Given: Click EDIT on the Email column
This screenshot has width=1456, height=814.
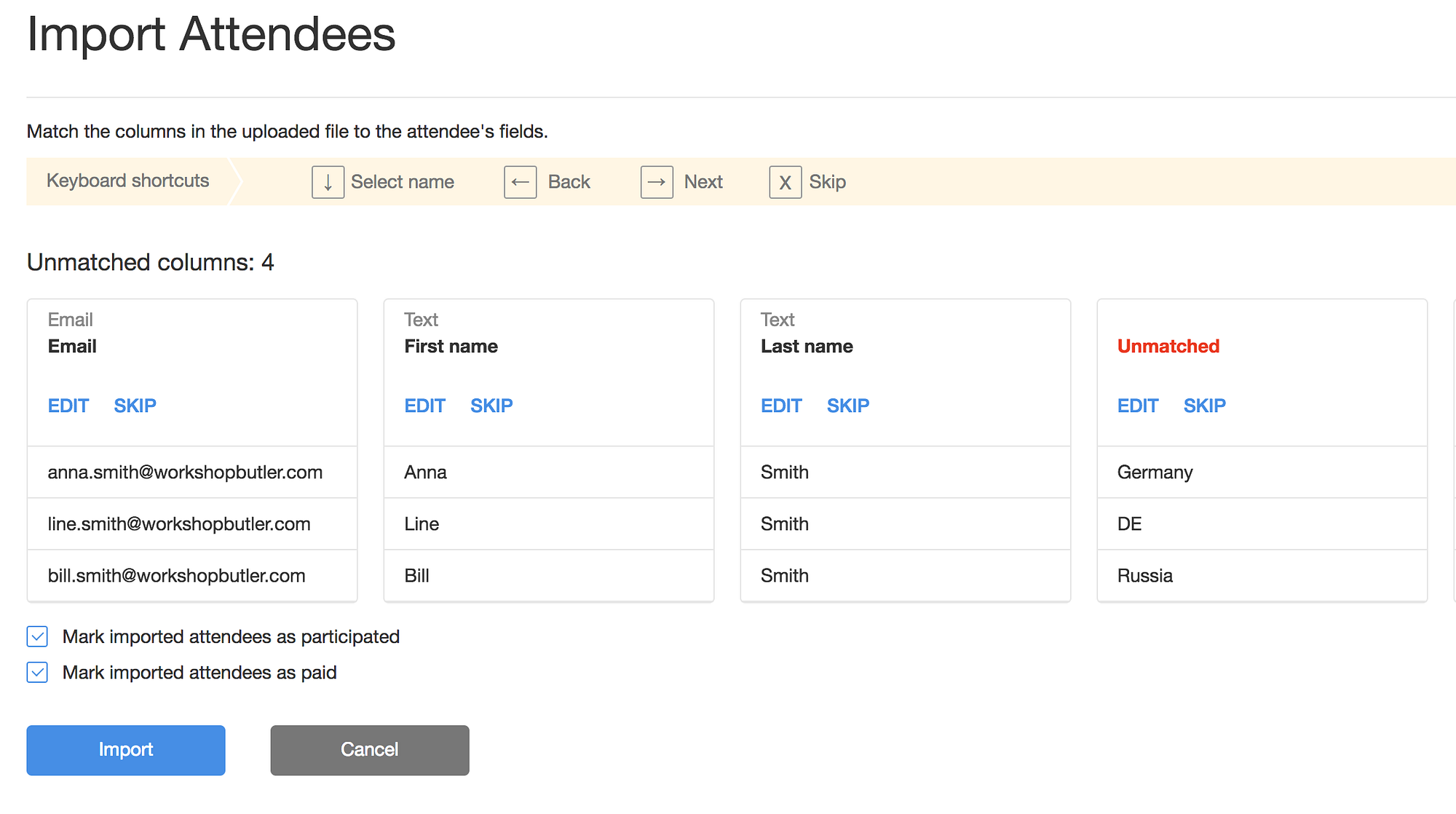Looking at the screenshot, I should pyautogui.click(x=68, y=406).
